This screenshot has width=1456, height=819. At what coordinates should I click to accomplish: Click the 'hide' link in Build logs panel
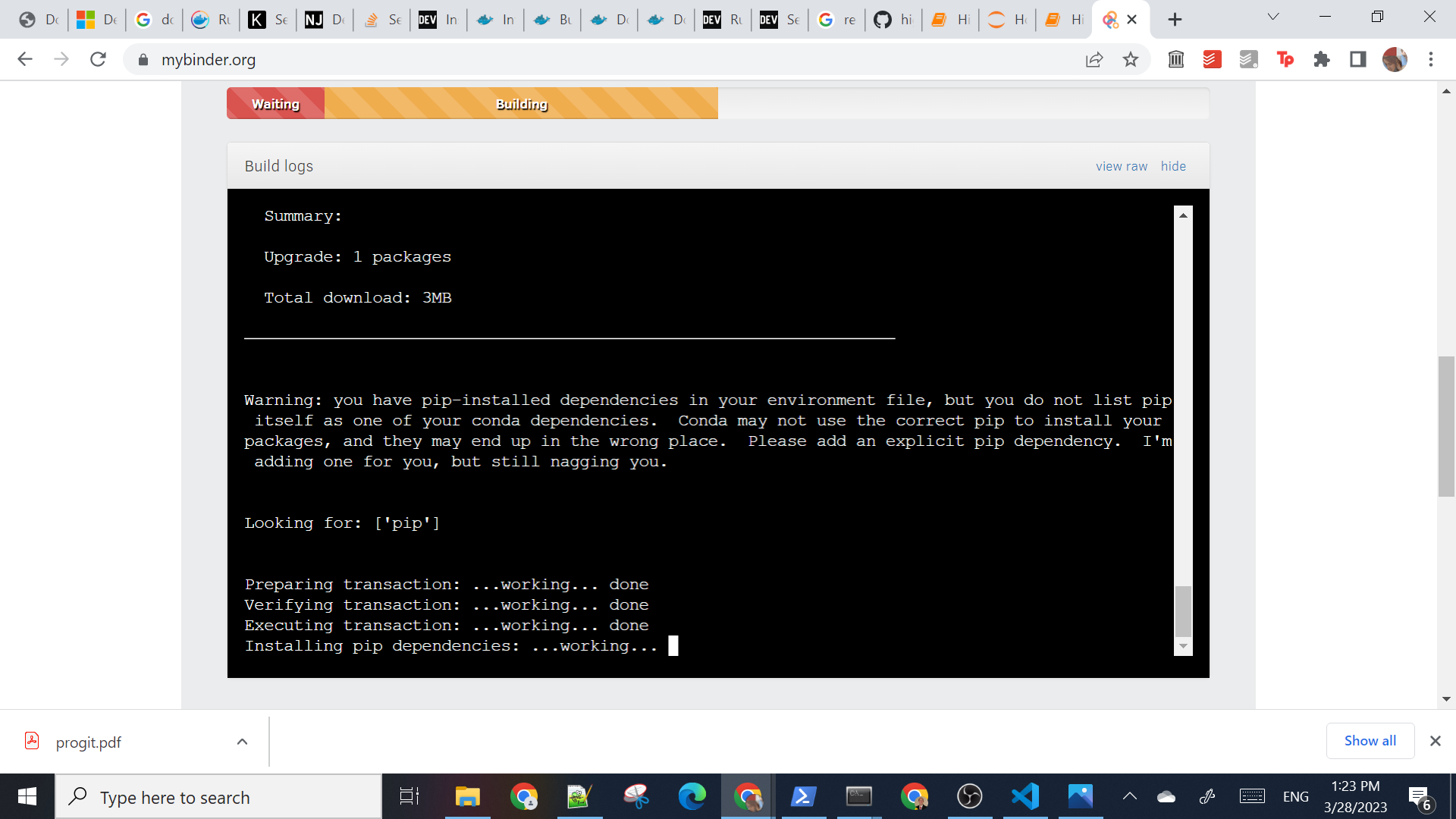click(x=1173, y=166)
